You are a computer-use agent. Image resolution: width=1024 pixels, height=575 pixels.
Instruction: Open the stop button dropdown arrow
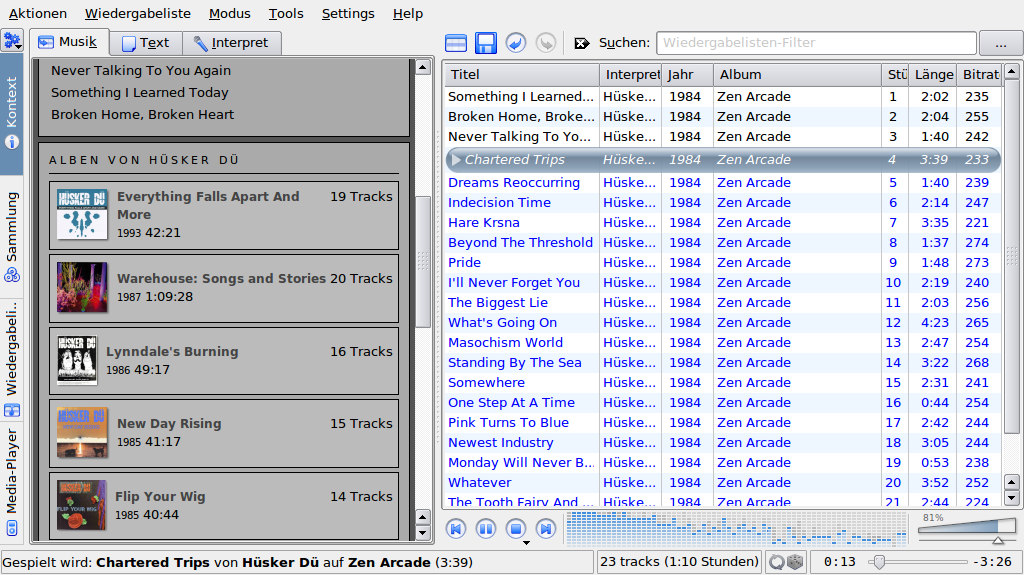pyautogui.click(x=526, y=542)
